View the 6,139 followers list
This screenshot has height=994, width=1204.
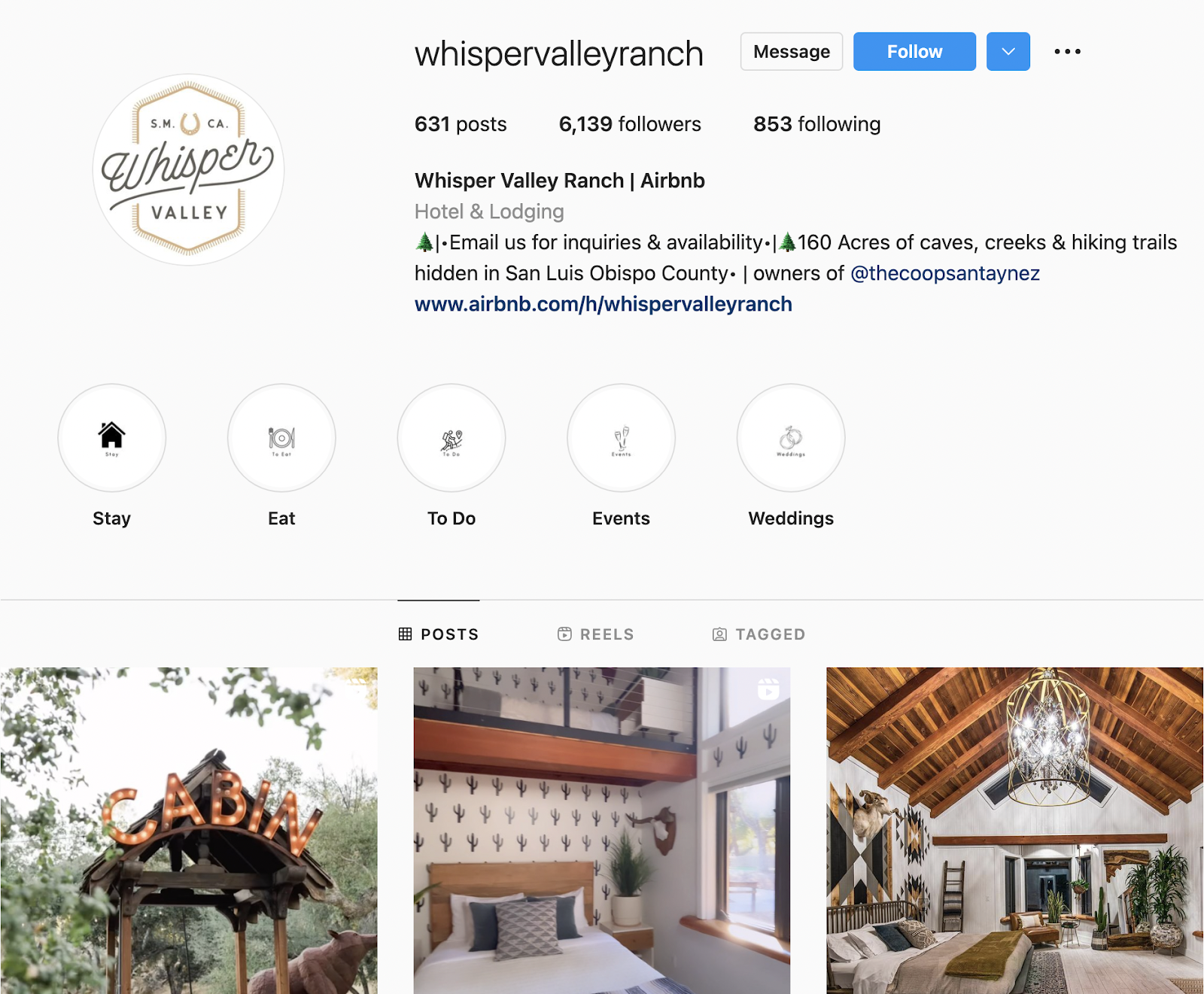coord(630,124)
